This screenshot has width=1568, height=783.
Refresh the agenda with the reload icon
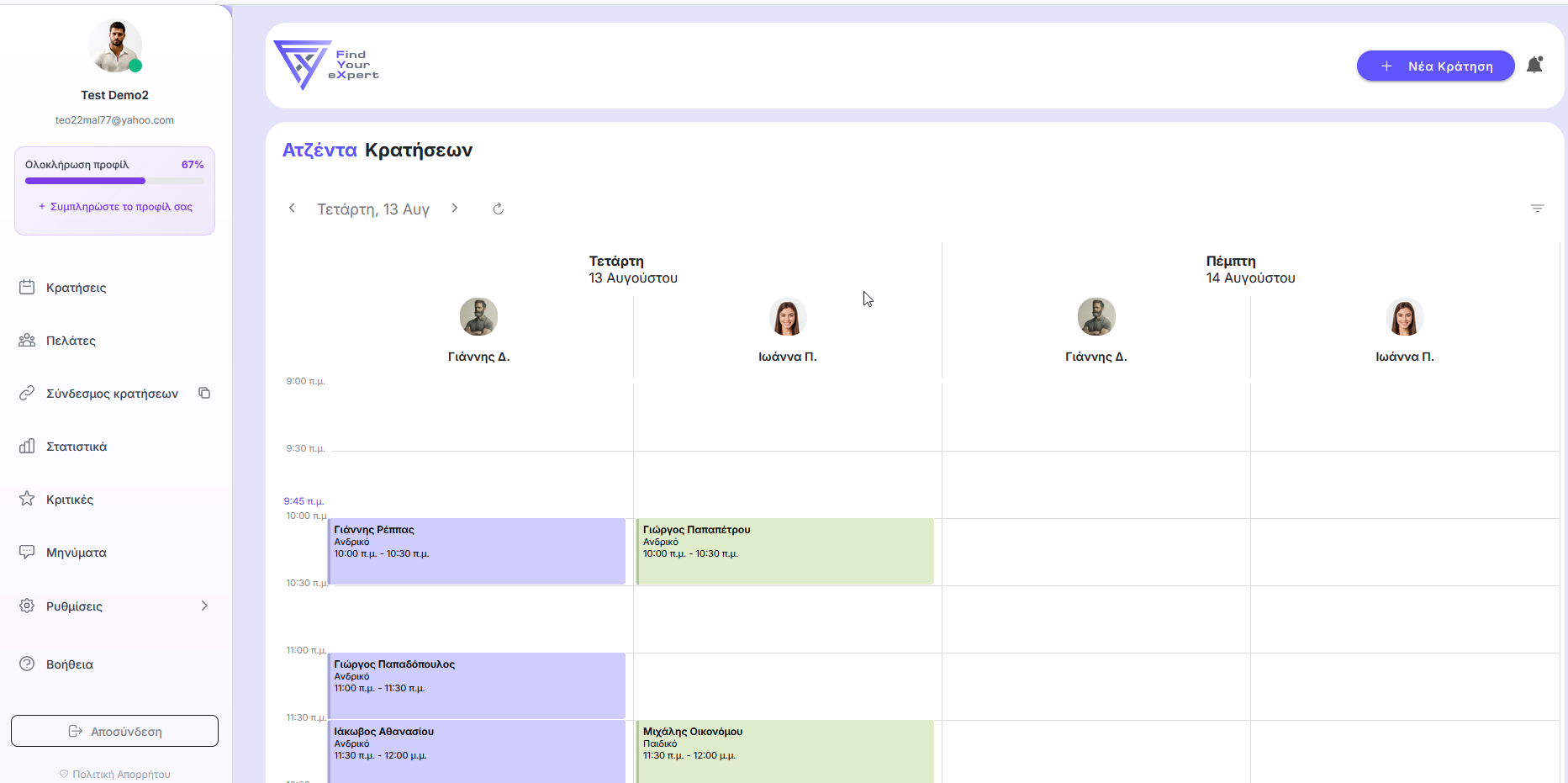498,208
